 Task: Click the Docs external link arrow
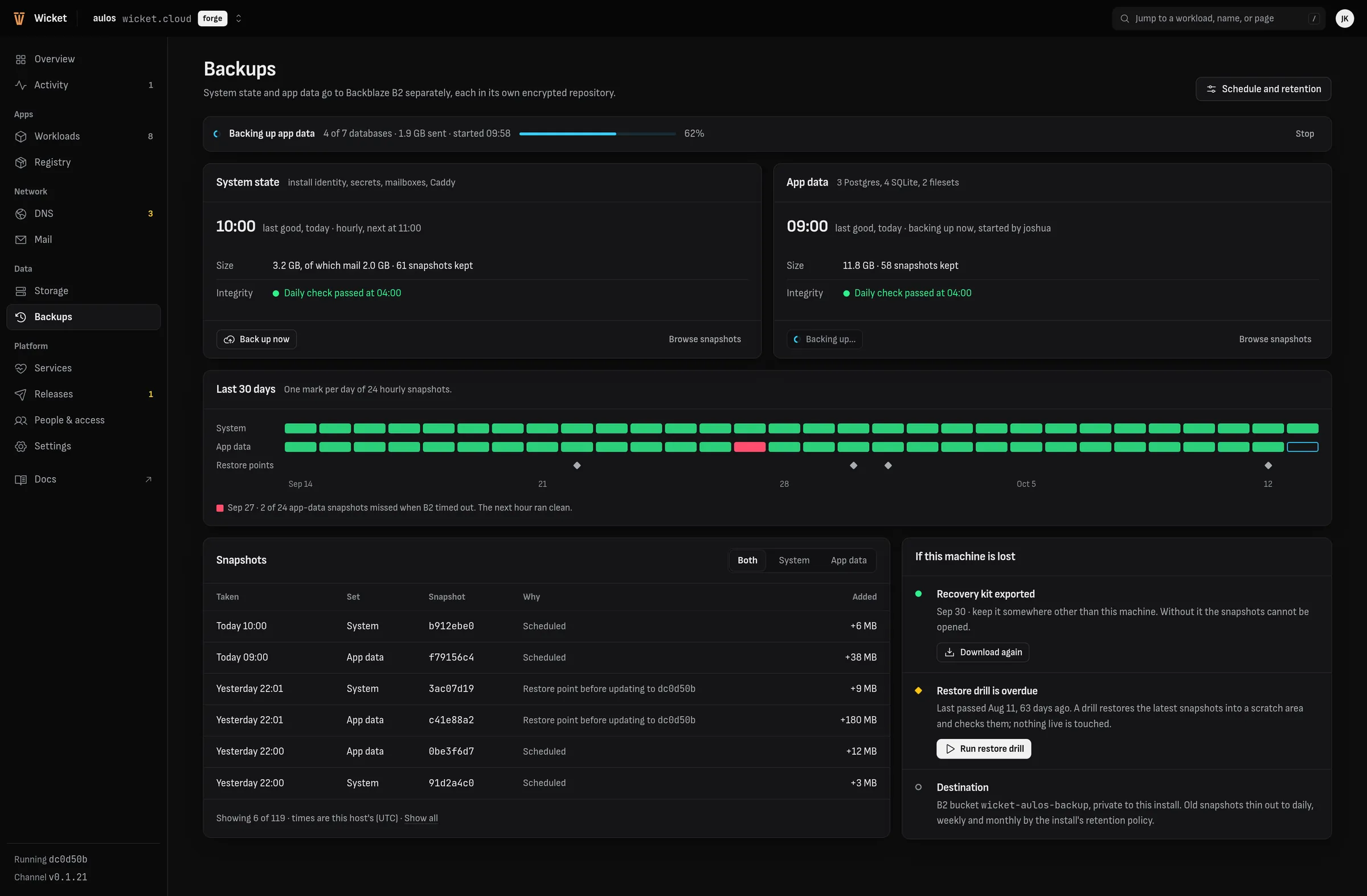coord(149,480)
